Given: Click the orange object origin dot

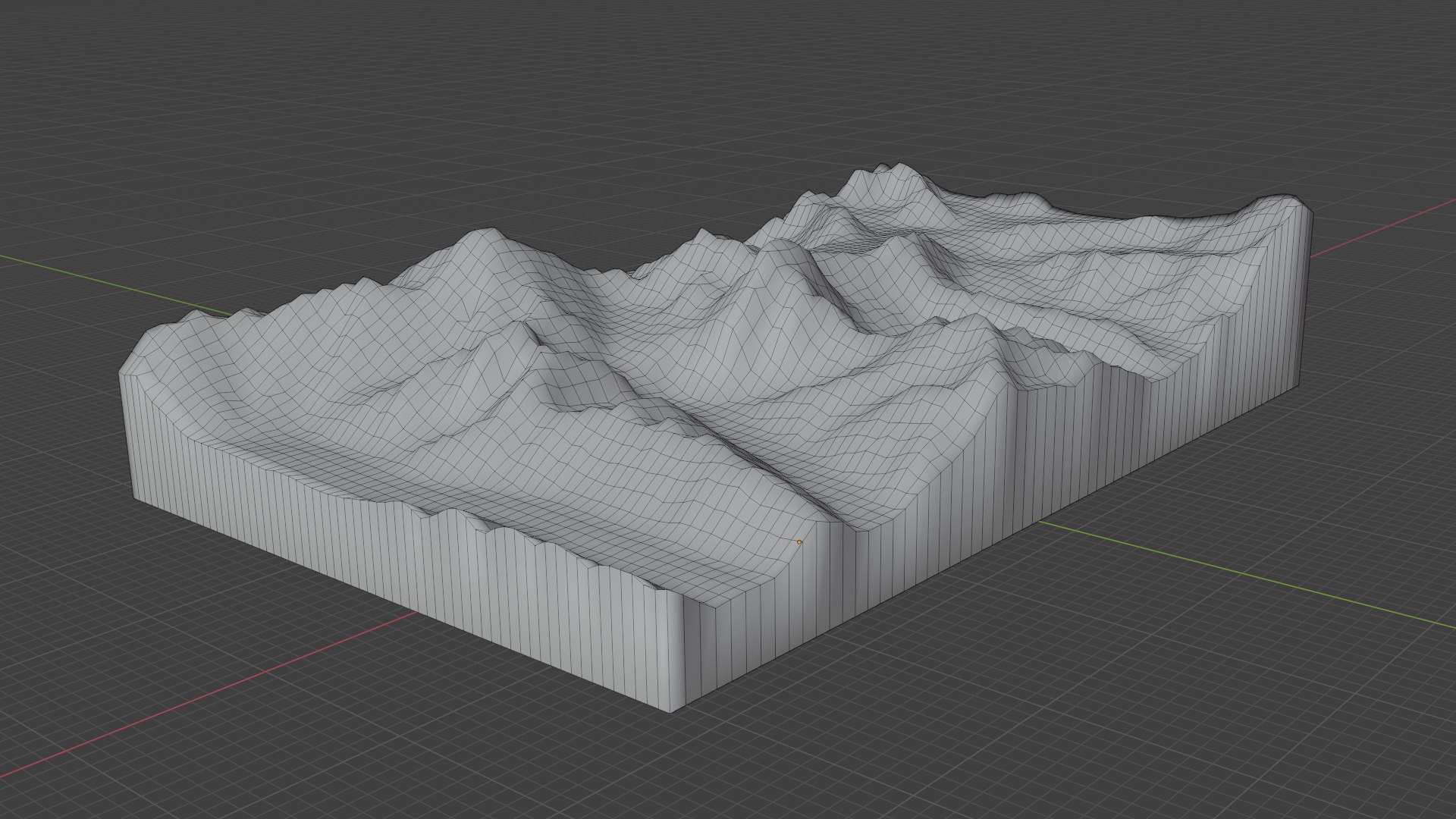Looking at the screenshot, I should (799, 542).
